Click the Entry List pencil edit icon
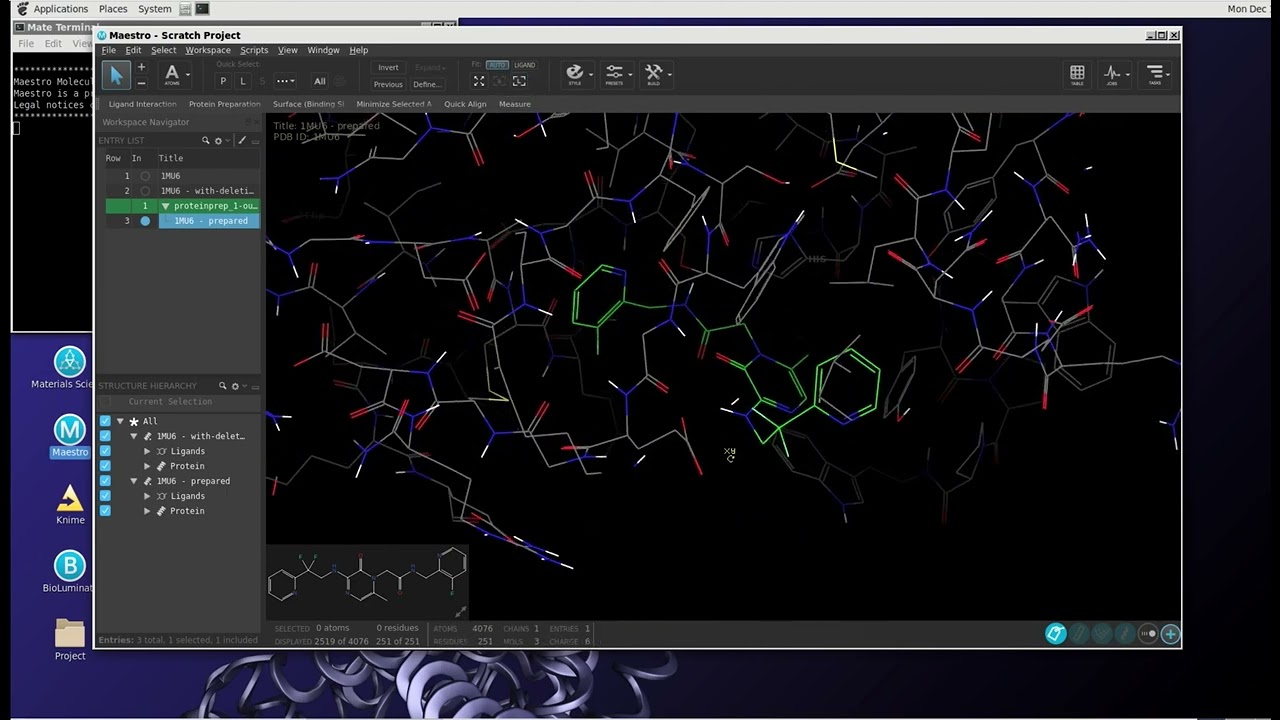The image size is (1280, 720). pos(242,140)
